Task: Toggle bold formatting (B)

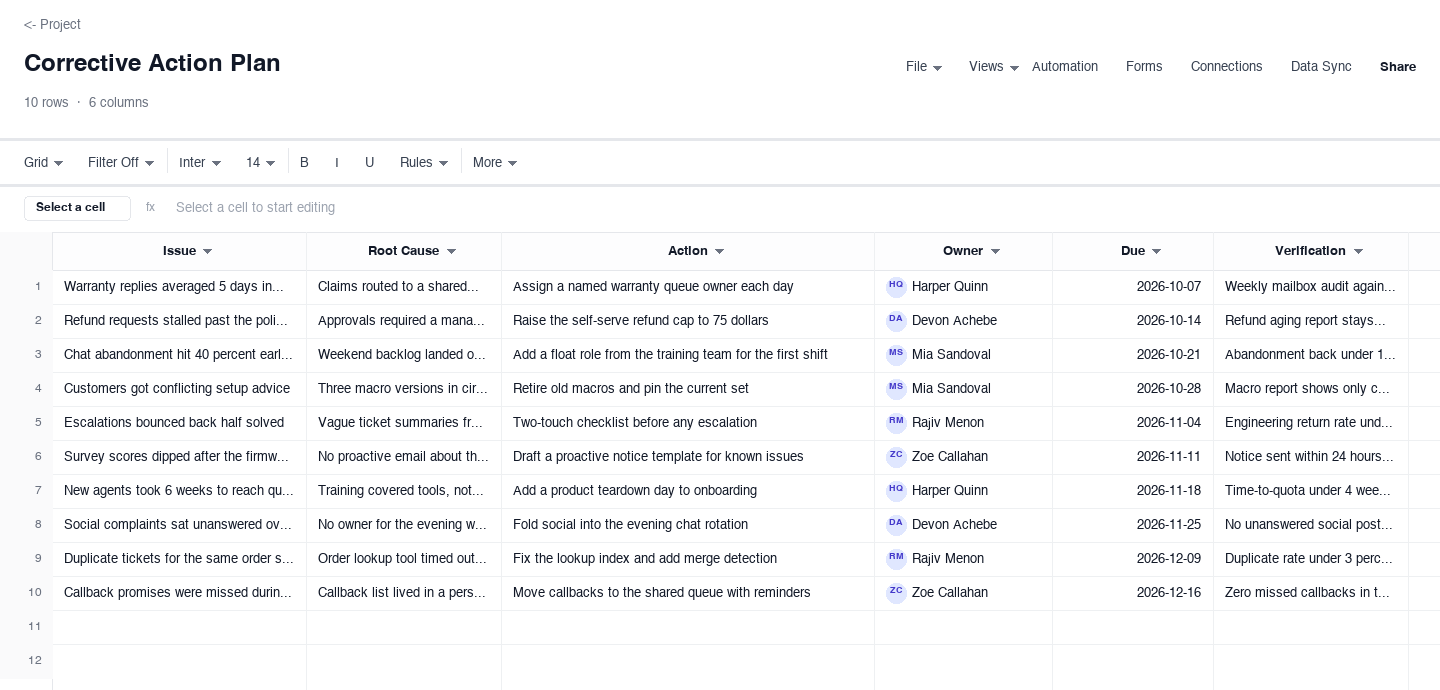Action: (304, 163)
